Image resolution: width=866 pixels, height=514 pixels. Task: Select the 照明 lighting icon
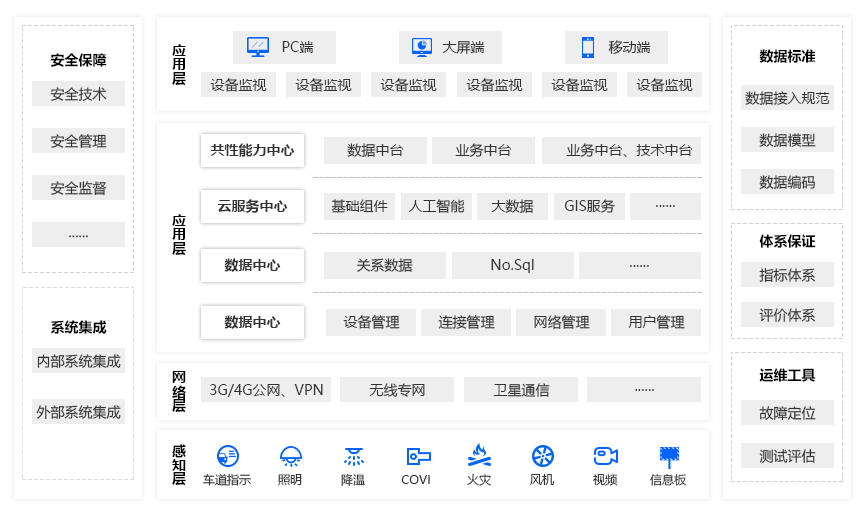pos(290,456)
